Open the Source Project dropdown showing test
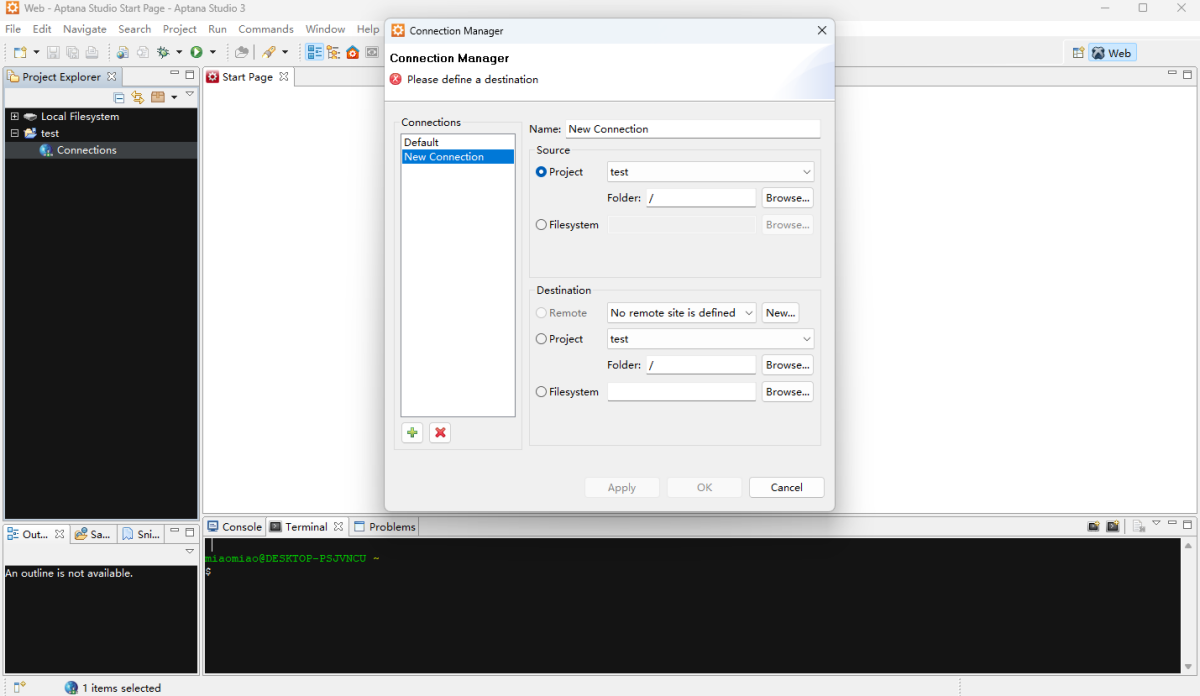Screen dimensions: 1200x696 click(x=710, y=172)
